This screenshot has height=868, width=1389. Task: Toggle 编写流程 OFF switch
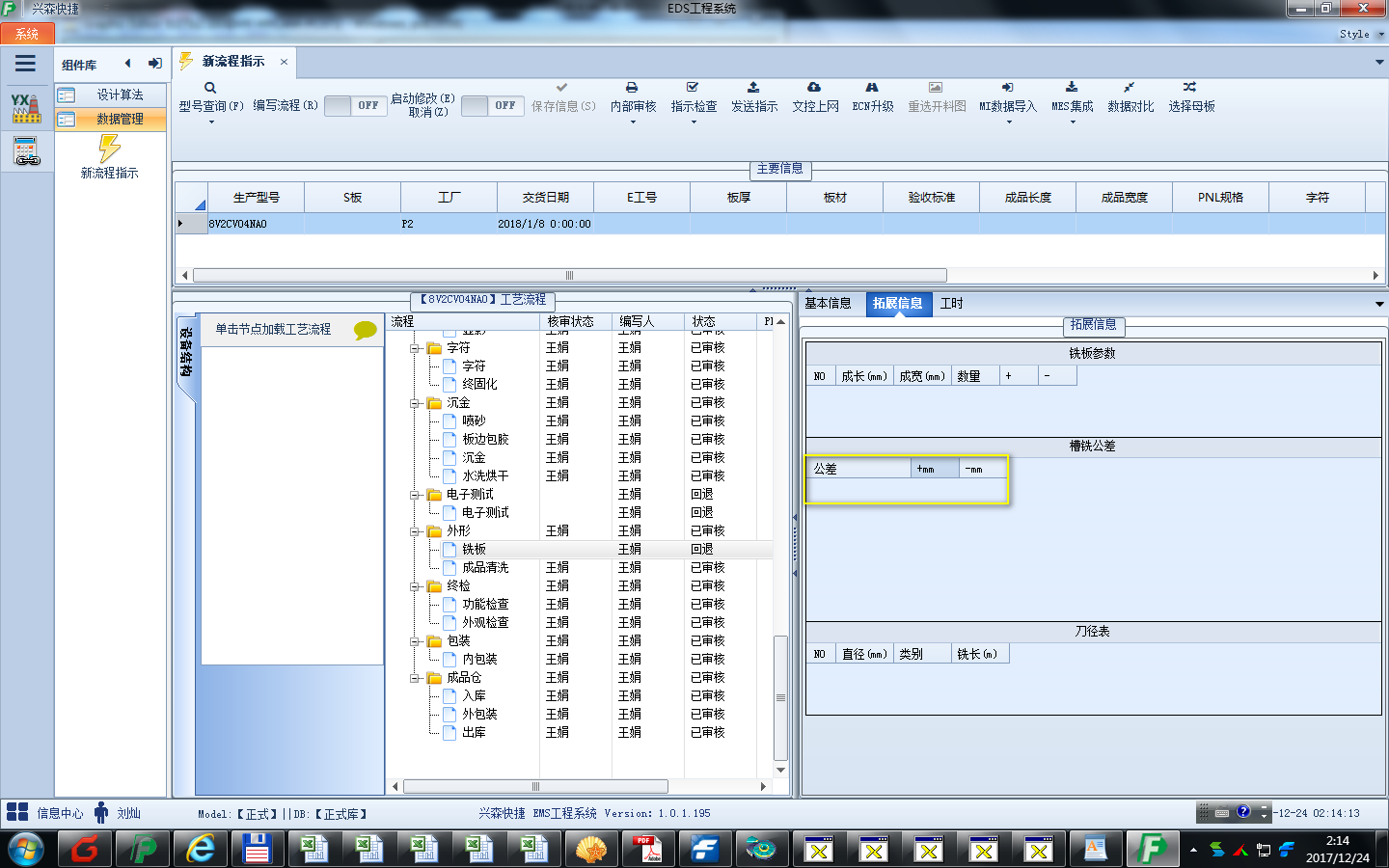coord(356,106)
